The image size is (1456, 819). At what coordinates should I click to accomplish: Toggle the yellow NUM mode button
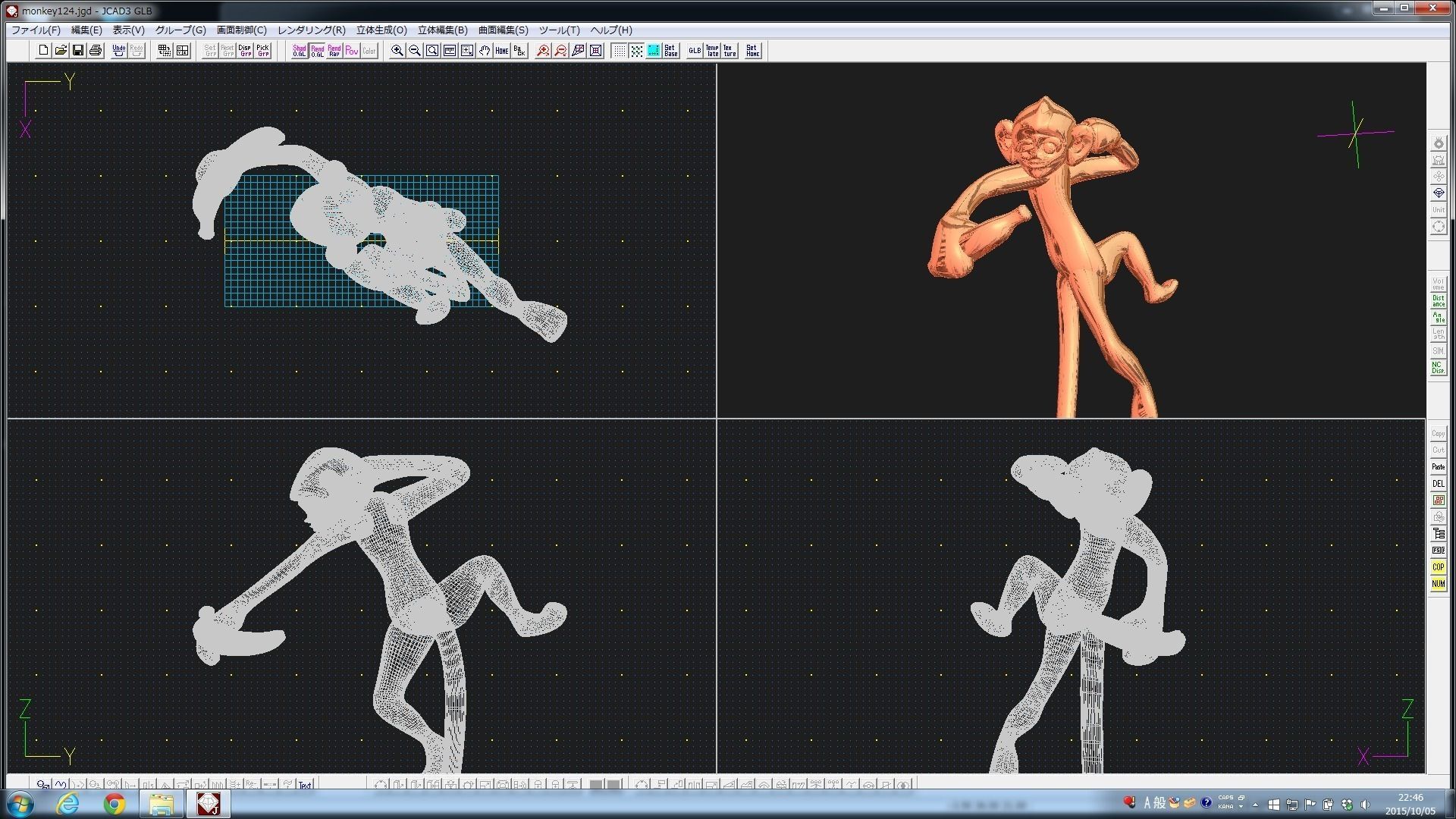pyautogui.click(x=1438, y=584)
